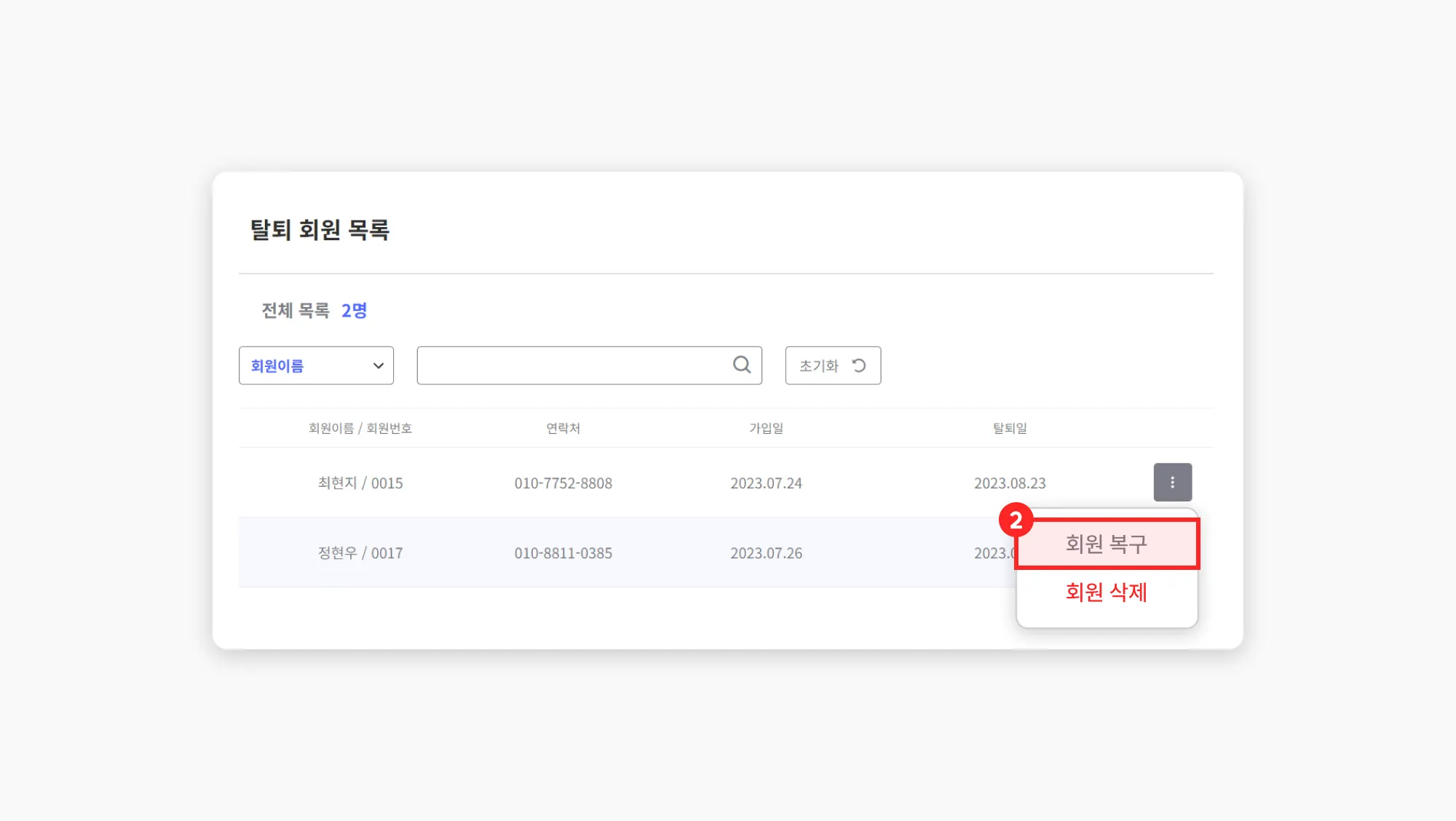Click the red number 2 badge
Image resolution: width=1456 pixels, height=821 pixels.
(1016, 520)
